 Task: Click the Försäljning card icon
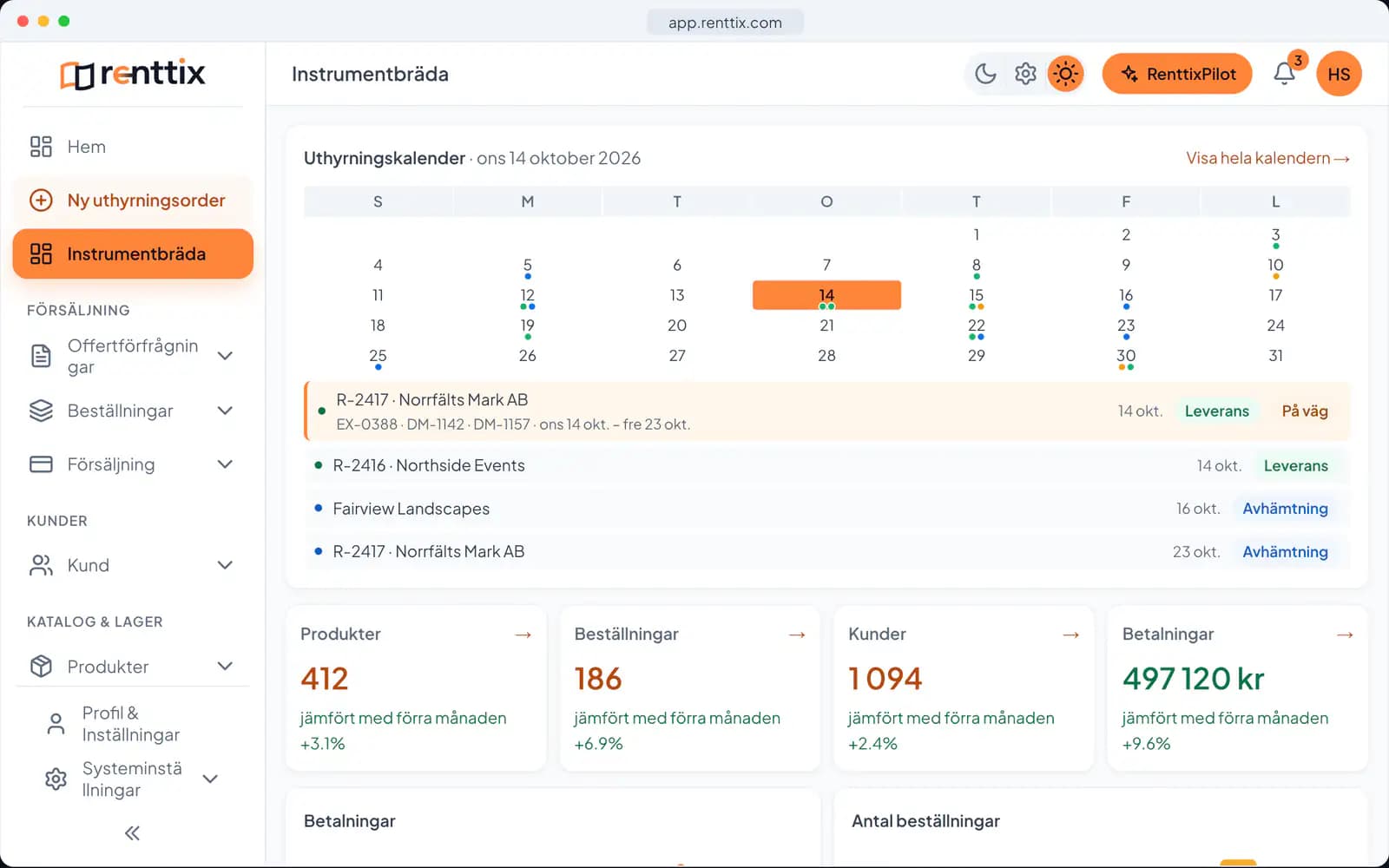tap(41, 464)
